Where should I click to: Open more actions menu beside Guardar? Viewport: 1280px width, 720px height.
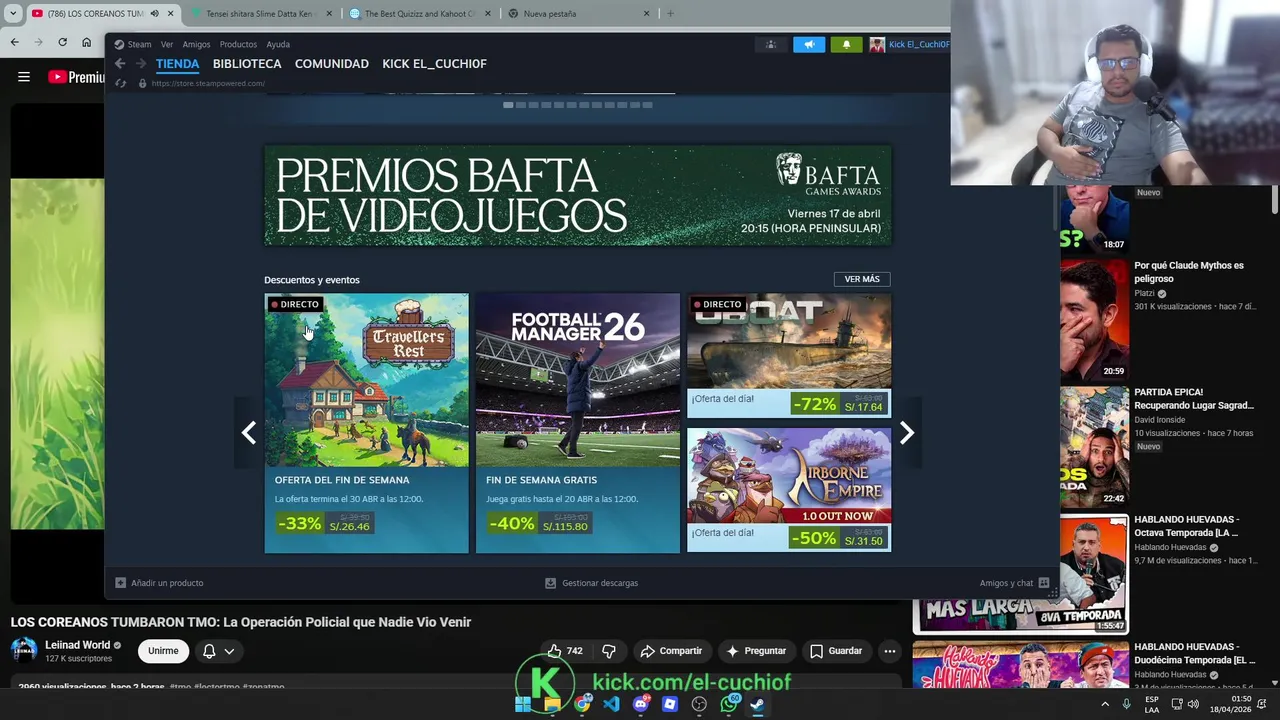click(x=889, y=651)
